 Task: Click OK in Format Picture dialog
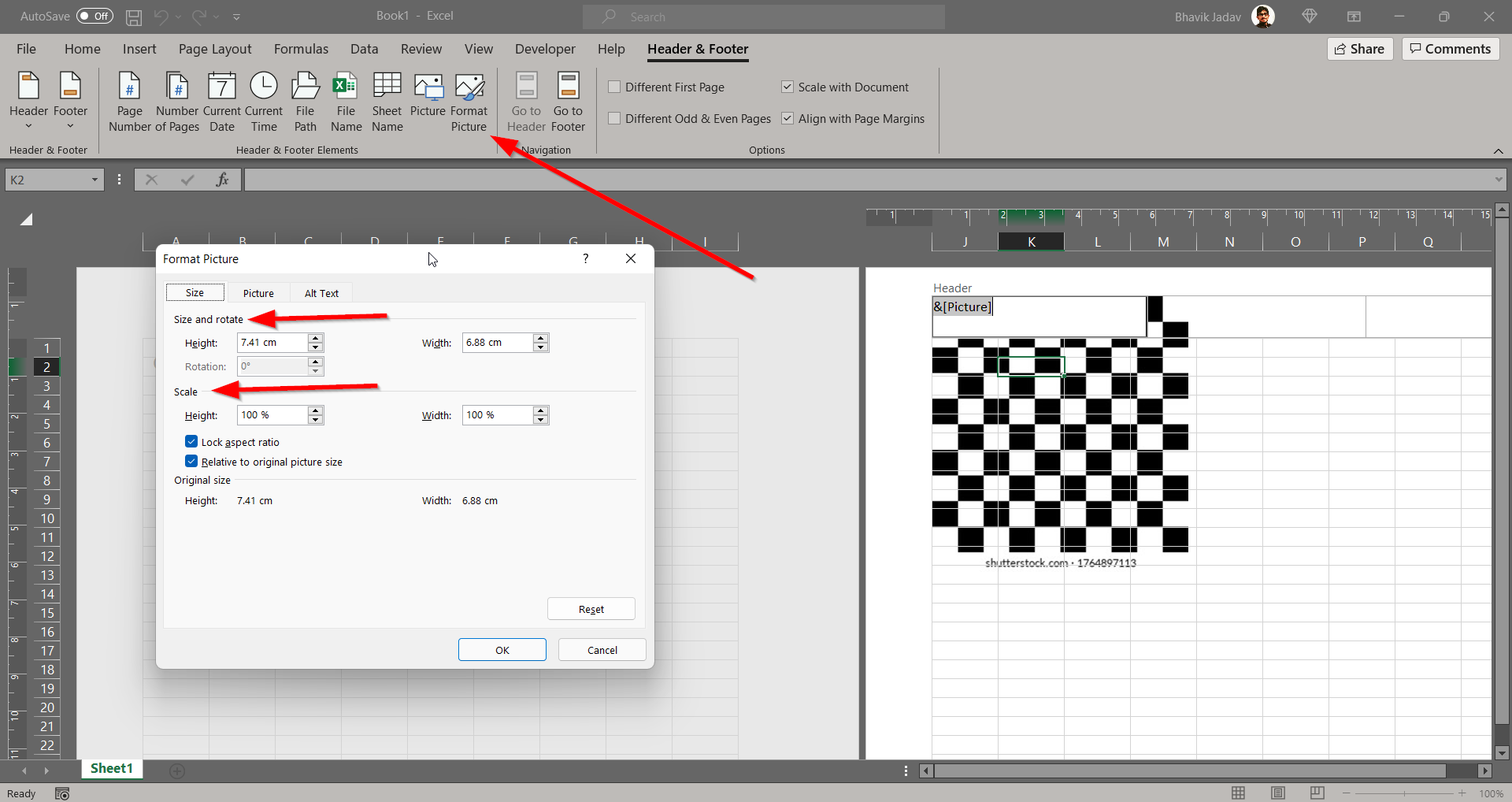click(502, 650)
